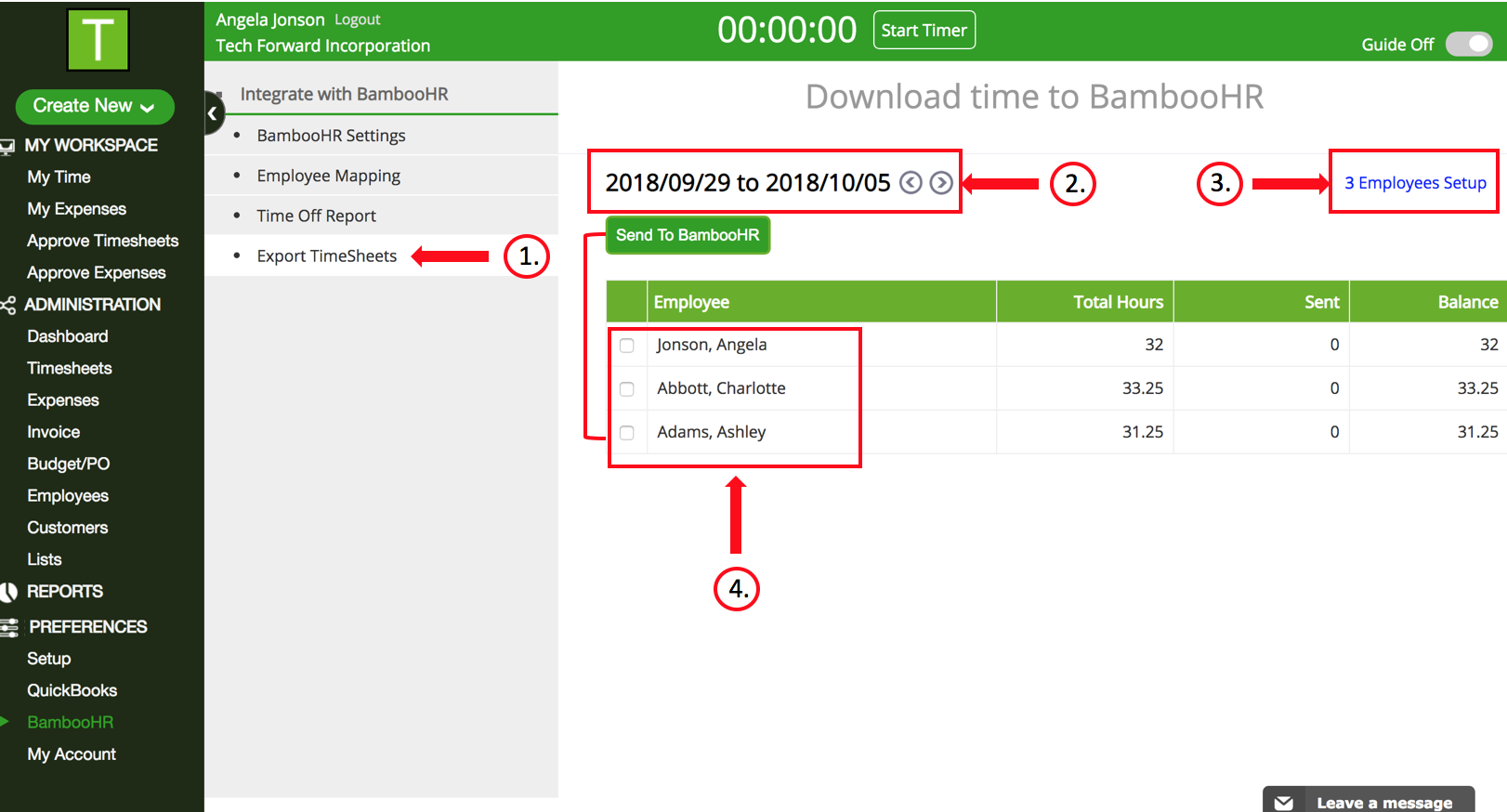Viewport: 1507px width, 812px height.
Task: Click the My Workspace section header
Action: pyautogui.click(x=91, y=146)
